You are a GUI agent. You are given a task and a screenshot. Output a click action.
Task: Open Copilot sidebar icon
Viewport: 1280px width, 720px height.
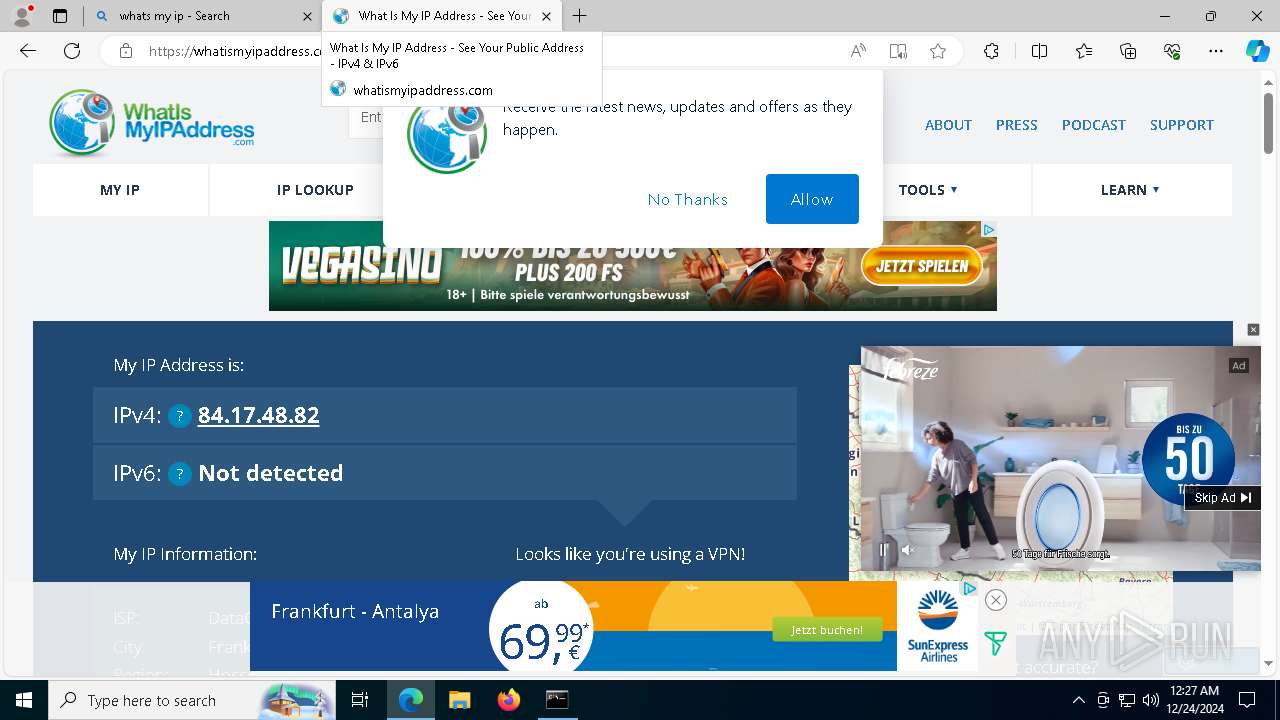point(1257,51)
